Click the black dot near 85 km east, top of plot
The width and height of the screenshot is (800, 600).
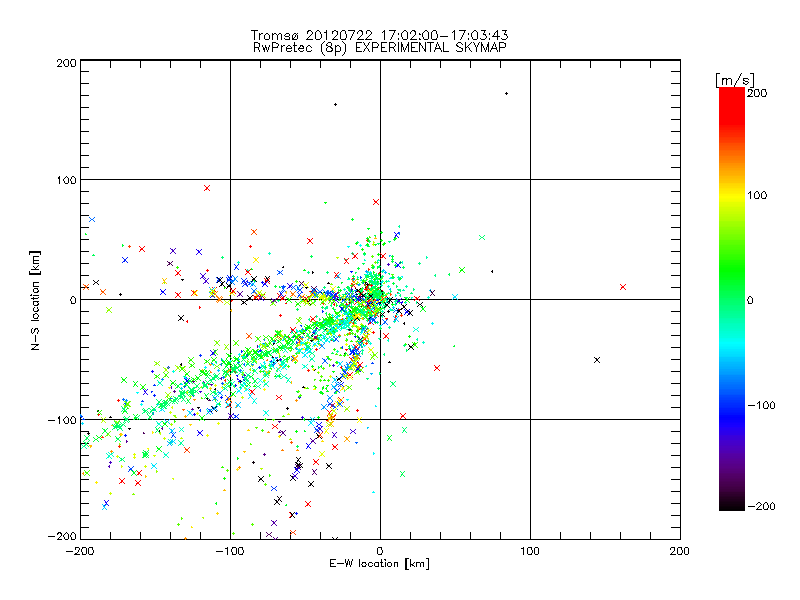tap(506, 93)
